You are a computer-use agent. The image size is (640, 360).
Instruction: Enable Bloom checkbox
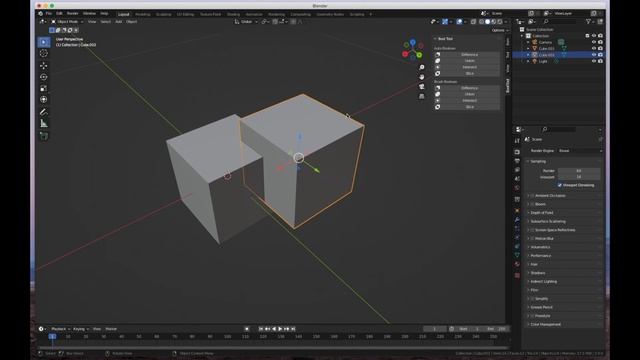(x=532, y=204)
